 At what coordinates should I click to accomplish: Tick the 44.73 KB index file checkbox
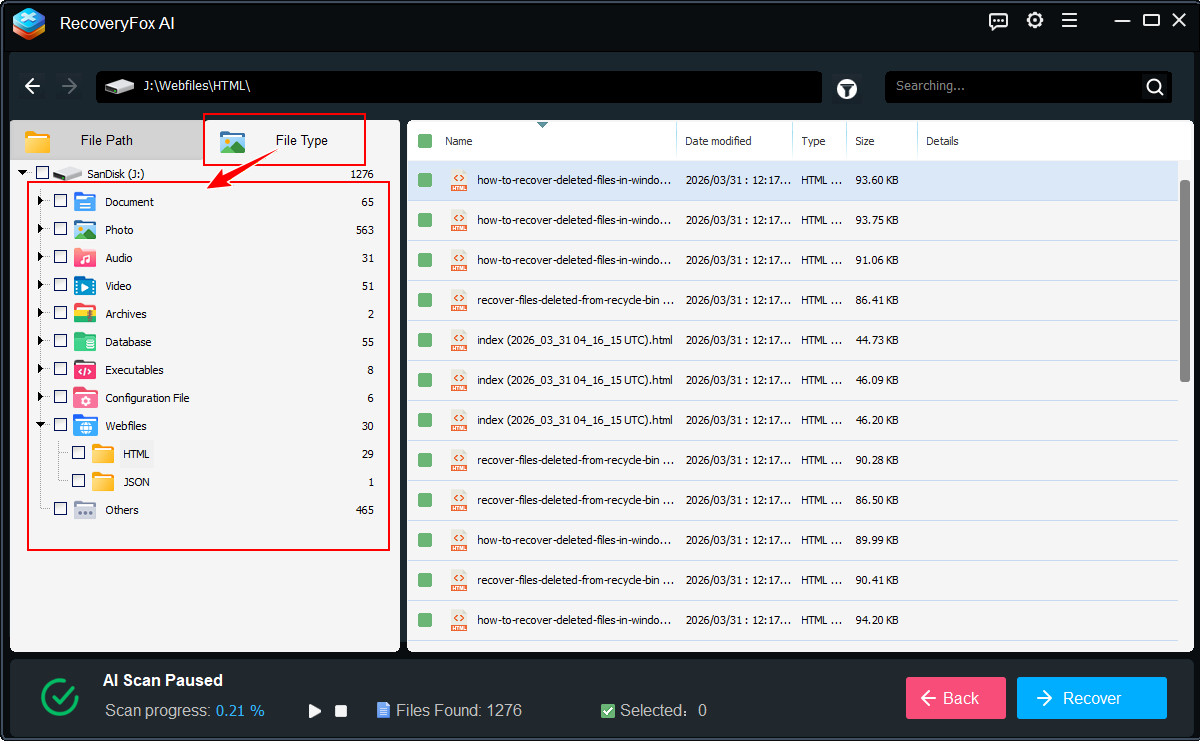(x=425, y=340)
